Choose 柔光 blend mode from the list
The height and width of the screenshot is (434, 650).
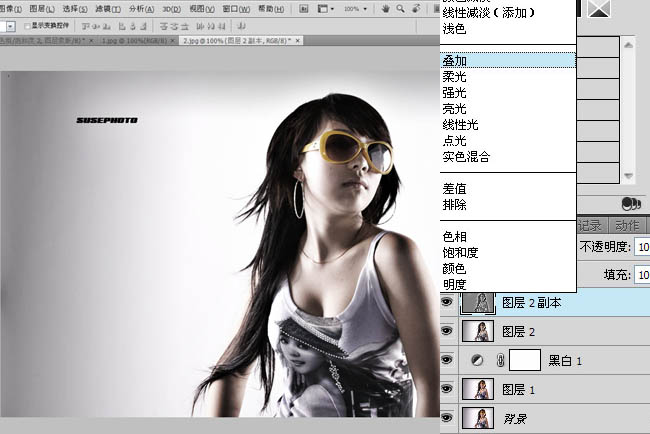click(x=454, y=77)
